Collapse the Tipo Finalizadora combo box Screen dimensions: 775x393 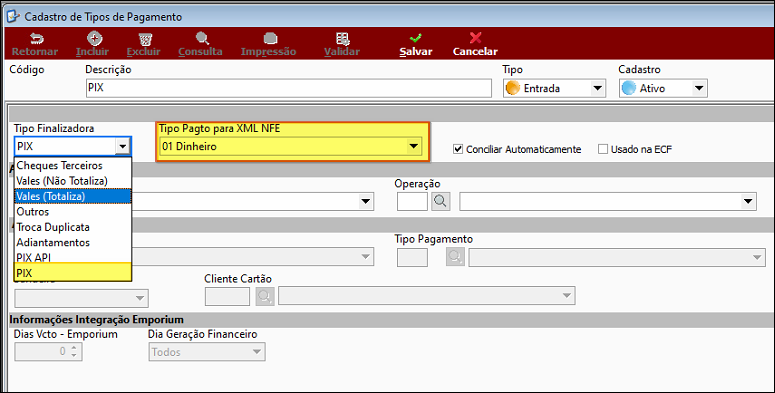(x=122, y=146)
